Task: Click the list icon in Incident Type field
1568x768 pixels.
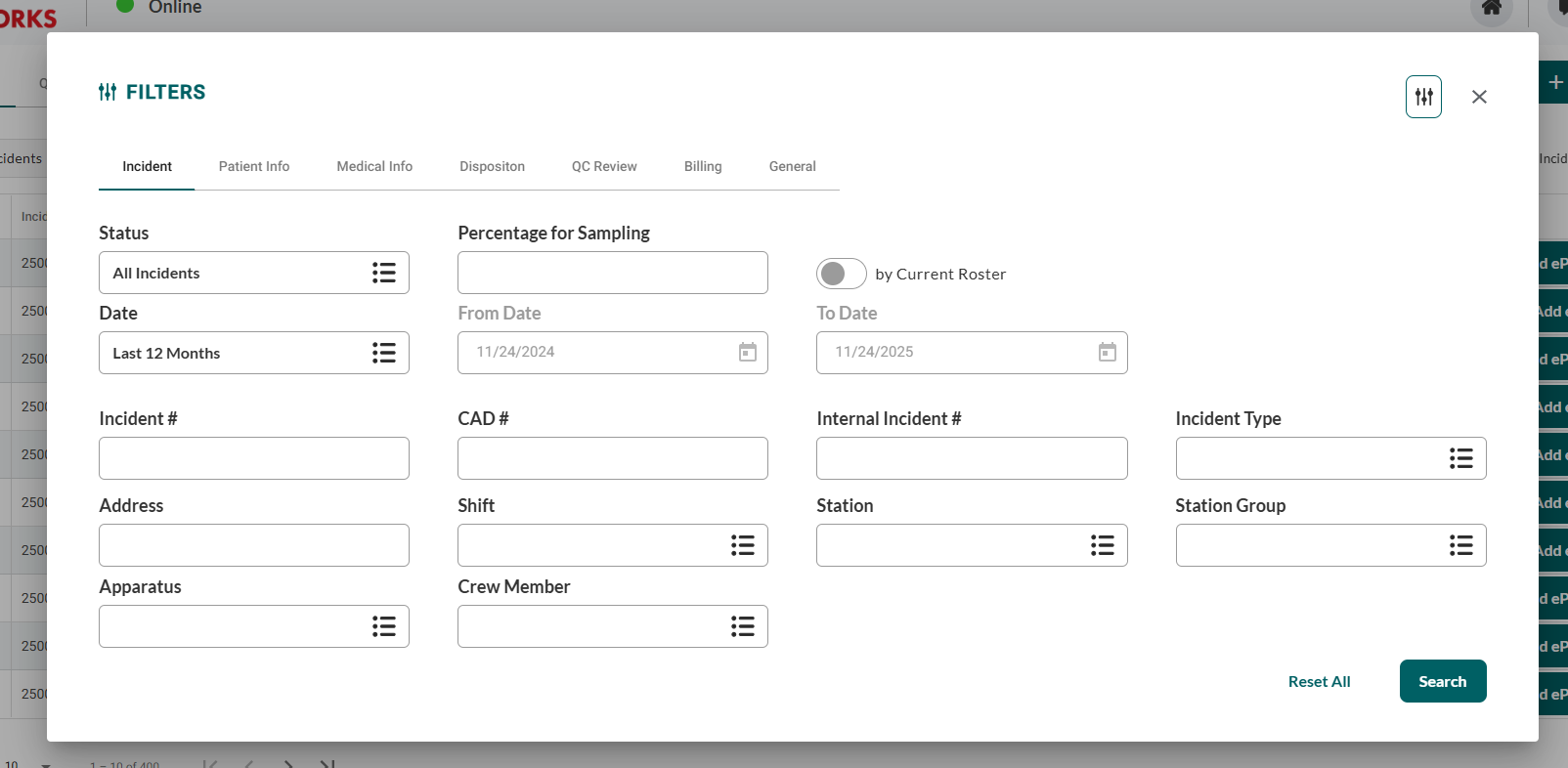Action: point(1460,458)
